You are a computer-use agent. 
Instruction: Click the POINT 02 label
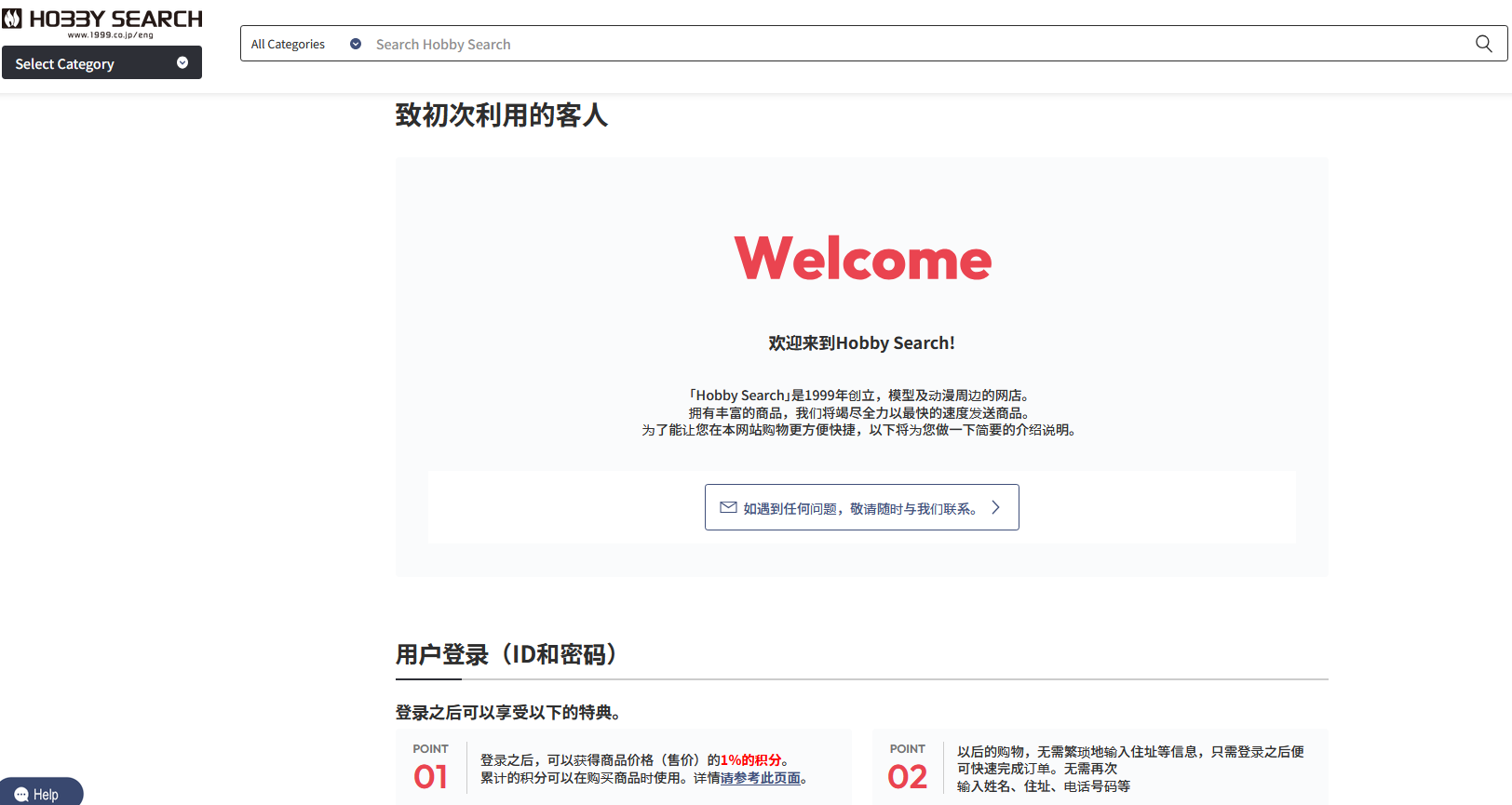coord(908,768)
